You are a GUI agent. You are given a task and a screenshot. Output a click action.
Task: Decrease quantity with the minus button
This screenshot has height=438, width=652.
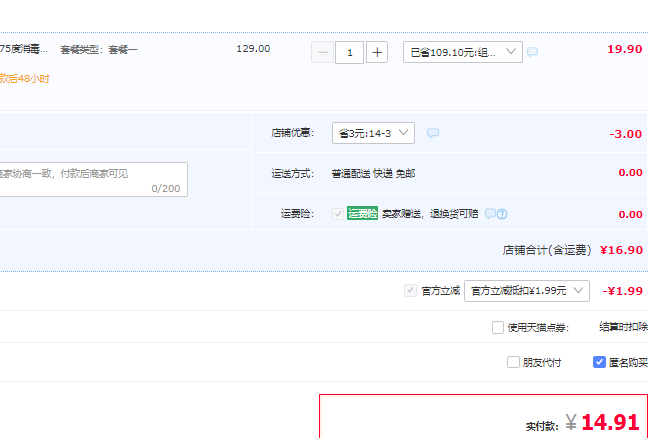[322, 52]
